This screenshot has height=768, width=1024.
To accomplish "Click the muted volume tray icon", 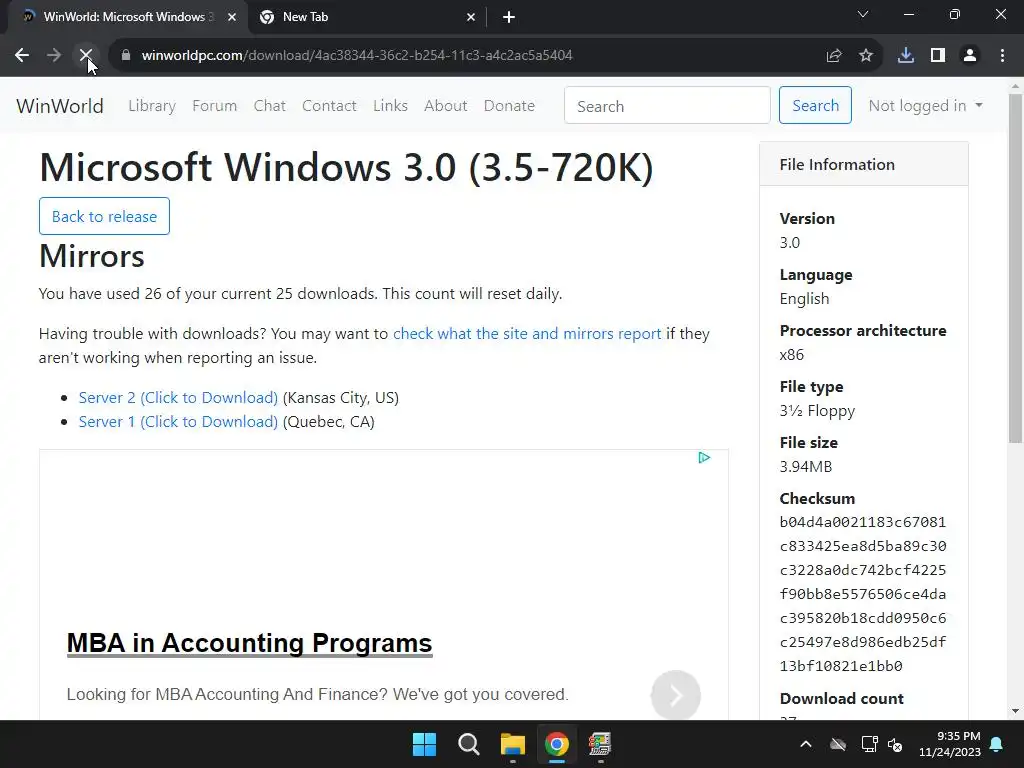I will coord(895,744).
